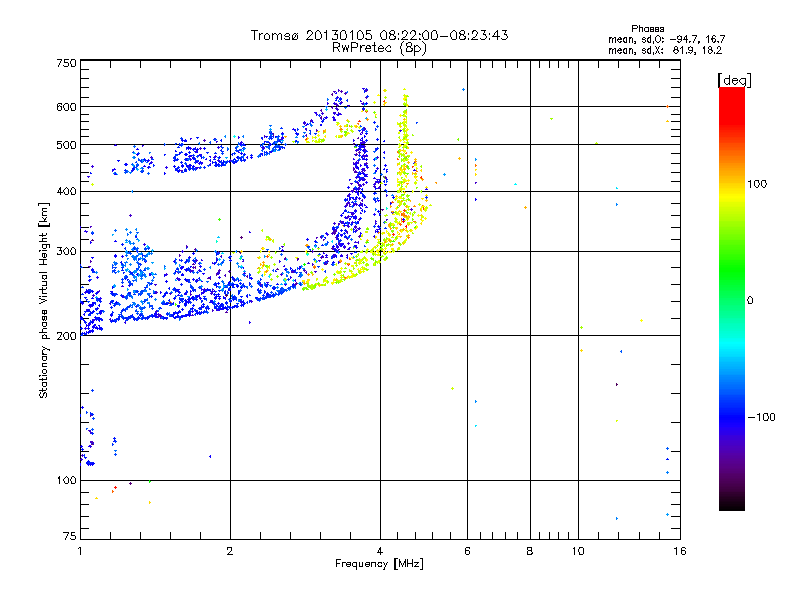
Task: Click the x-axis label '8'
Action: click(x=530, y=551)
